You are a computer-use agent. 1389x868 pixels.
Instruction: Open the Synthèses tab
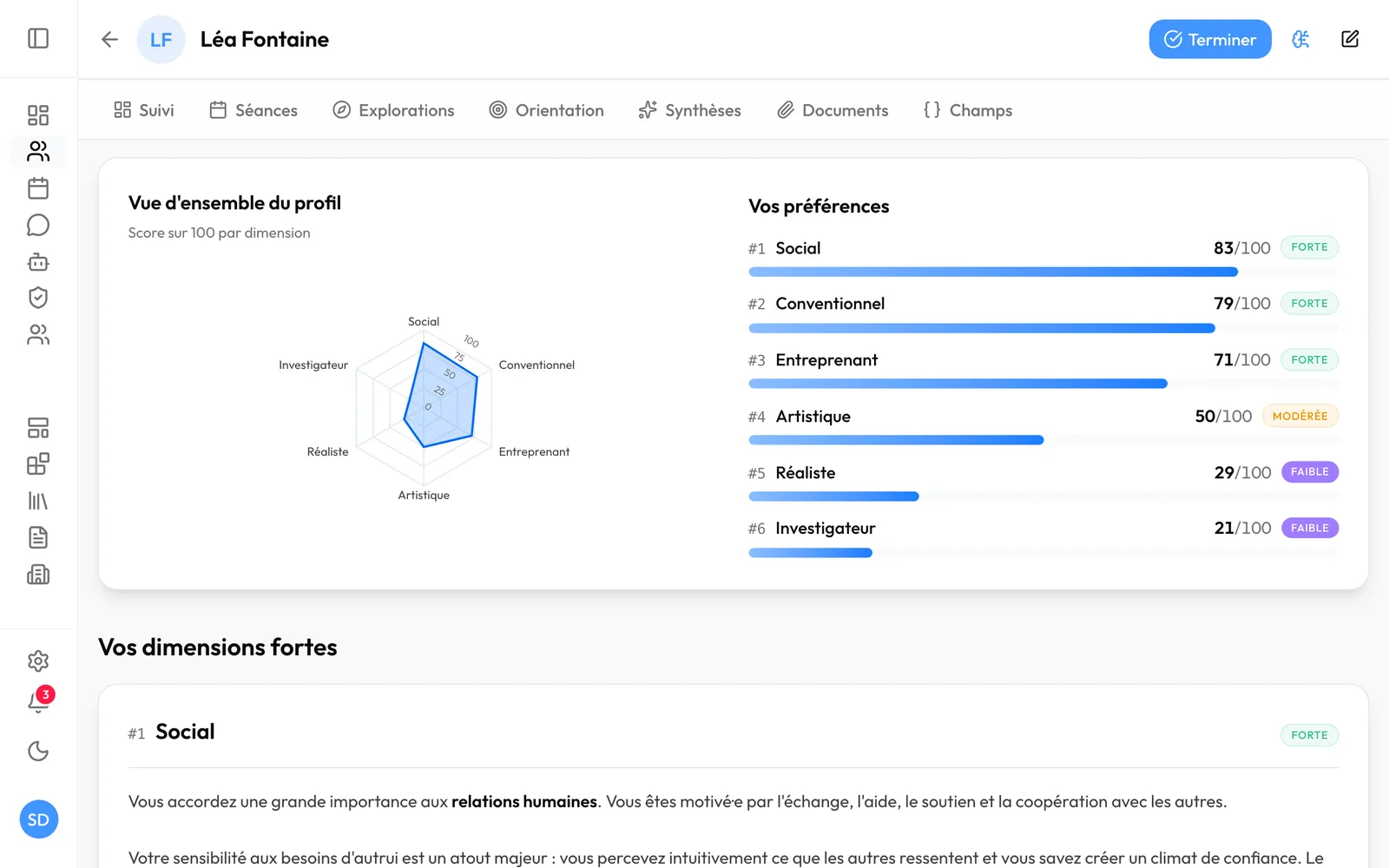(x=689, y=110)
